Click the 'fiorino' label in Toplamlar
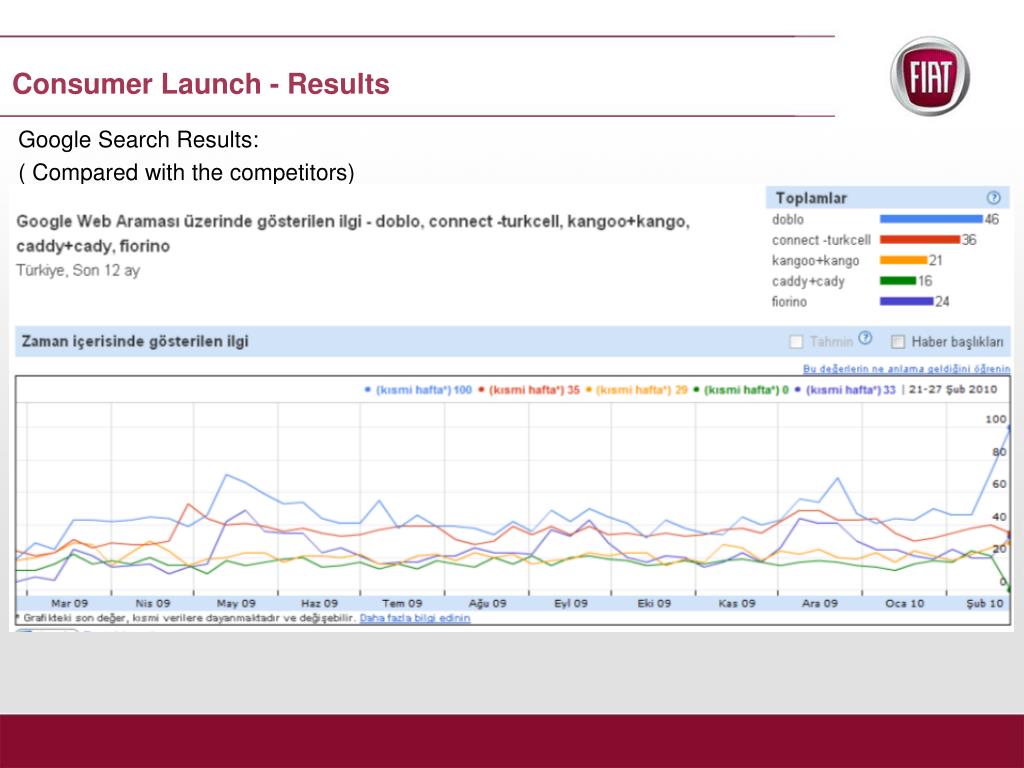The image size is (1024, 768). coord(789,302)
